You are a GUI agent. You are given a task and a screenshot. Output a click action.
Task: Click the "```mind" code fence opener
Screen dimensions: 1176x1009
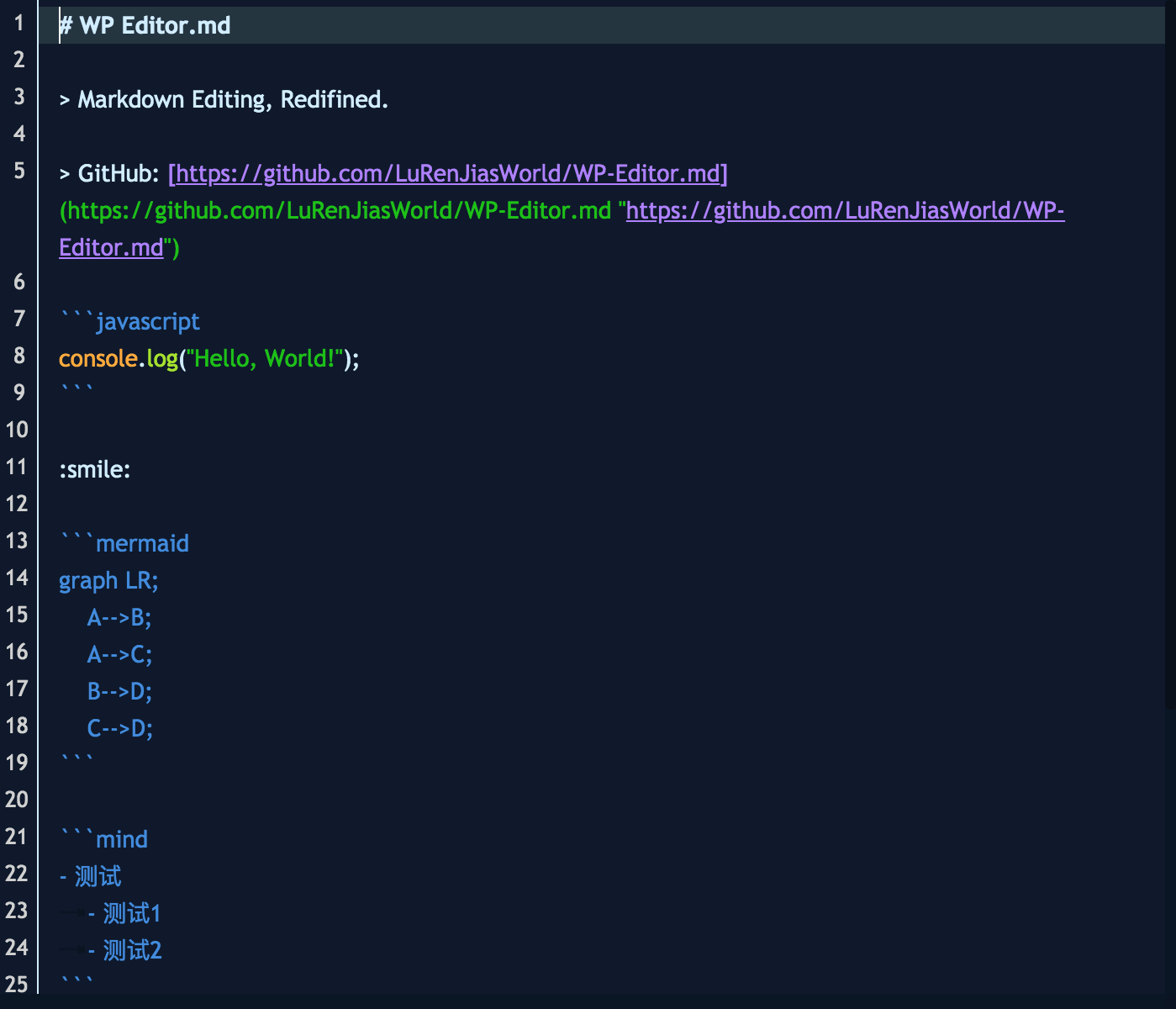tap(103, 839)
